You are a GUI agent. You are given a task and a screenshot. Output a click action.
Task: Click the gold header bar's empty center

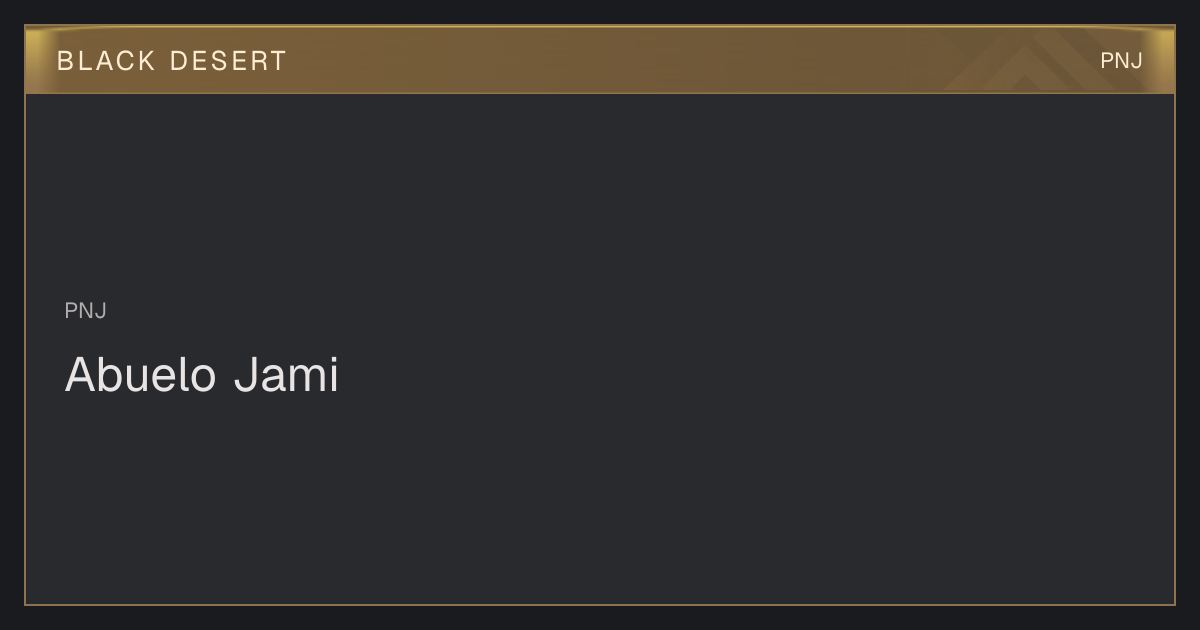coord(600,60)
